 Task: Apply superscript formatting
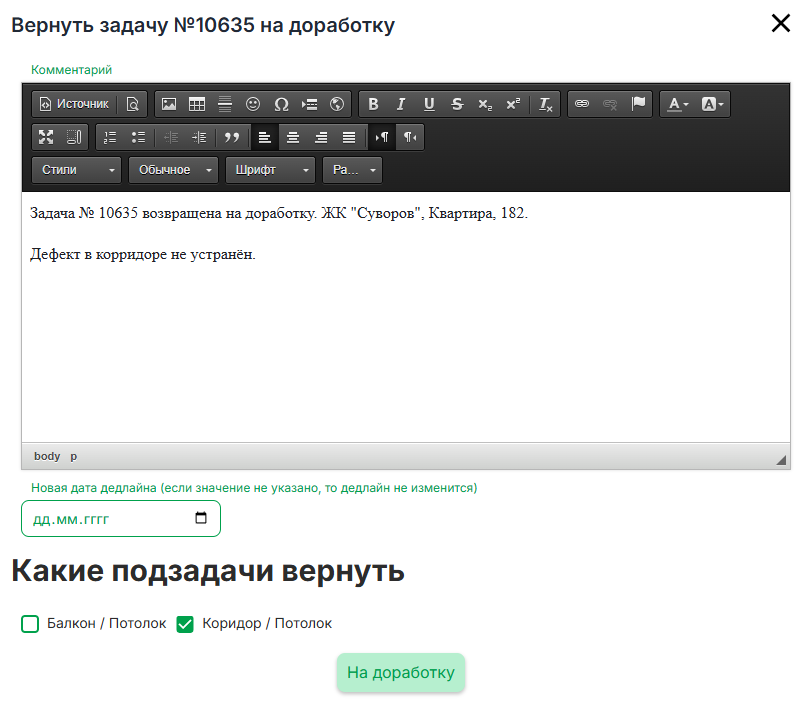point(513,104)
